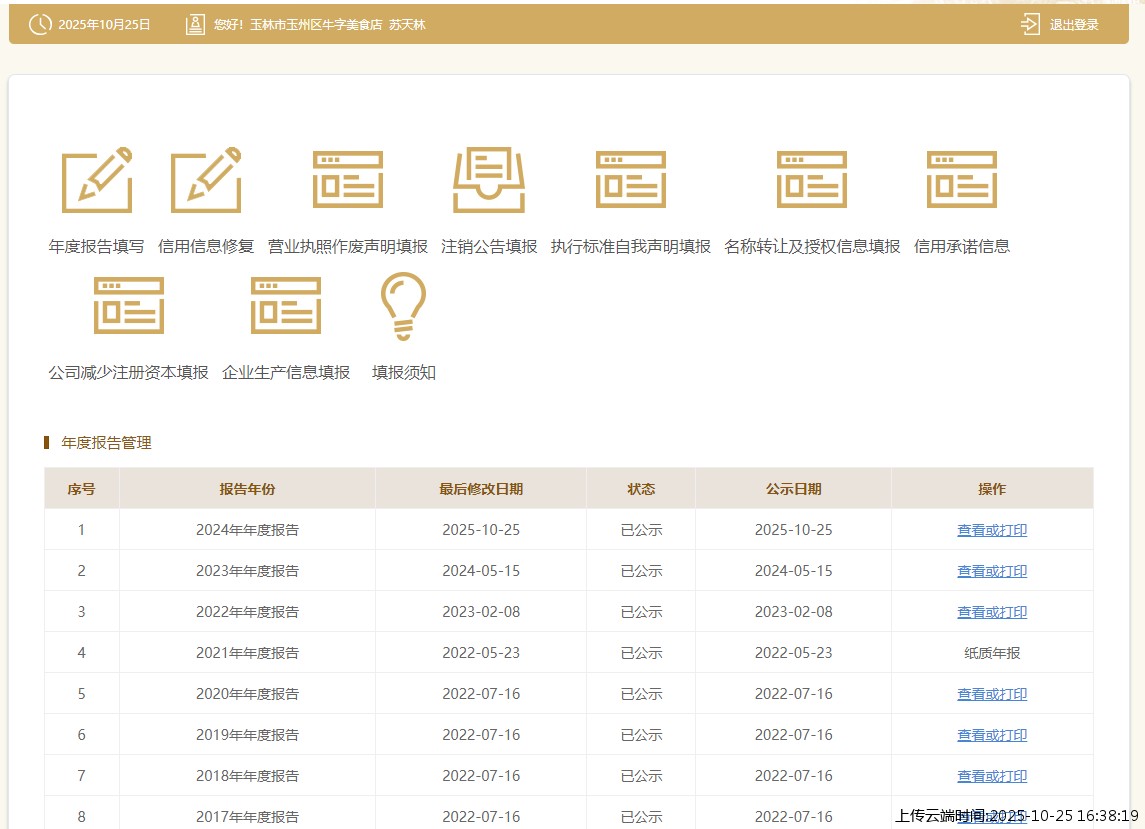The image size is (1145, 829).
Task: Click the 退出登录 logout icon
Action: [x=1030, y=24]
